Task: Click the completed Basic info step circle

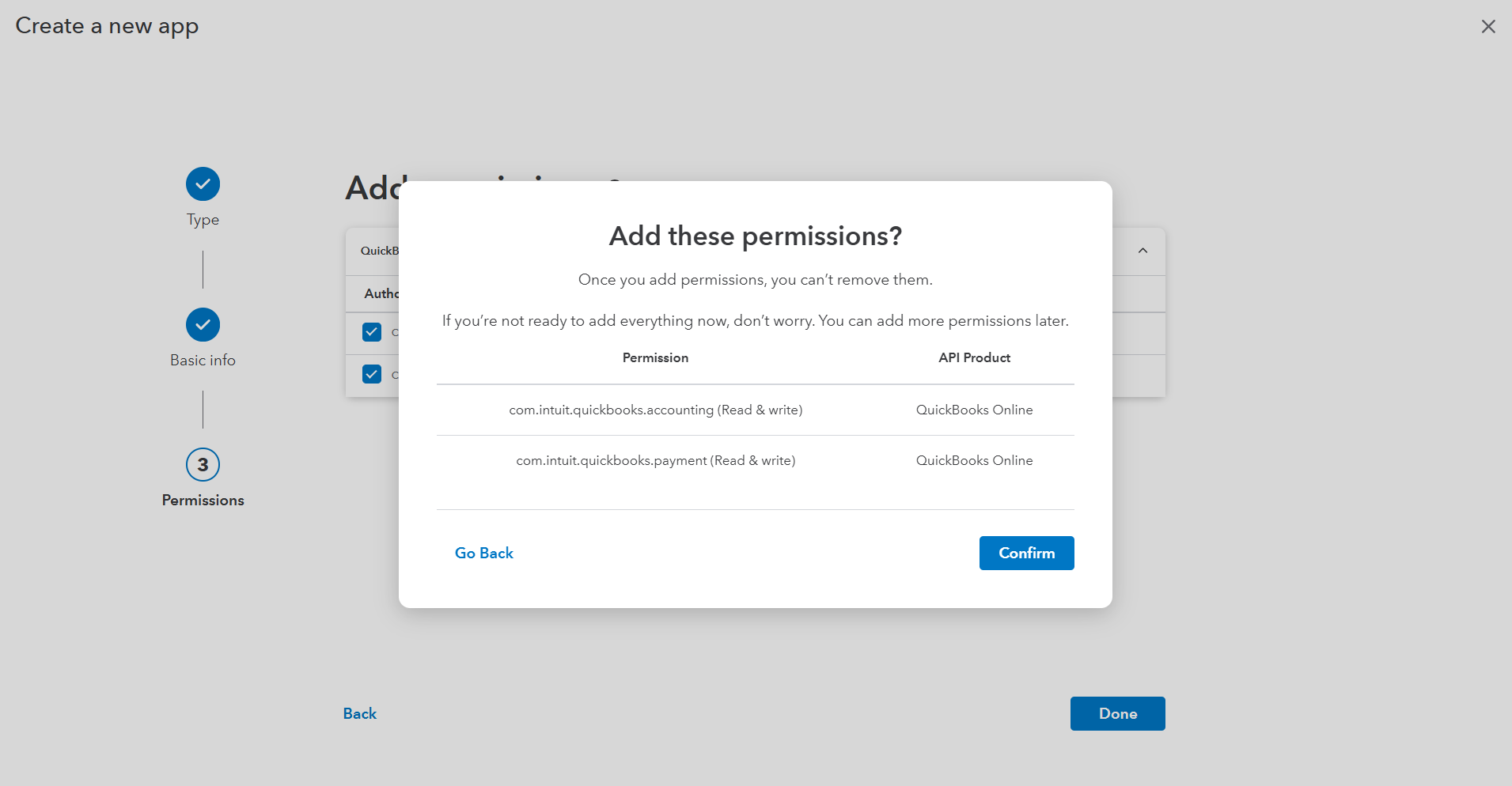Action: [203, 324]
